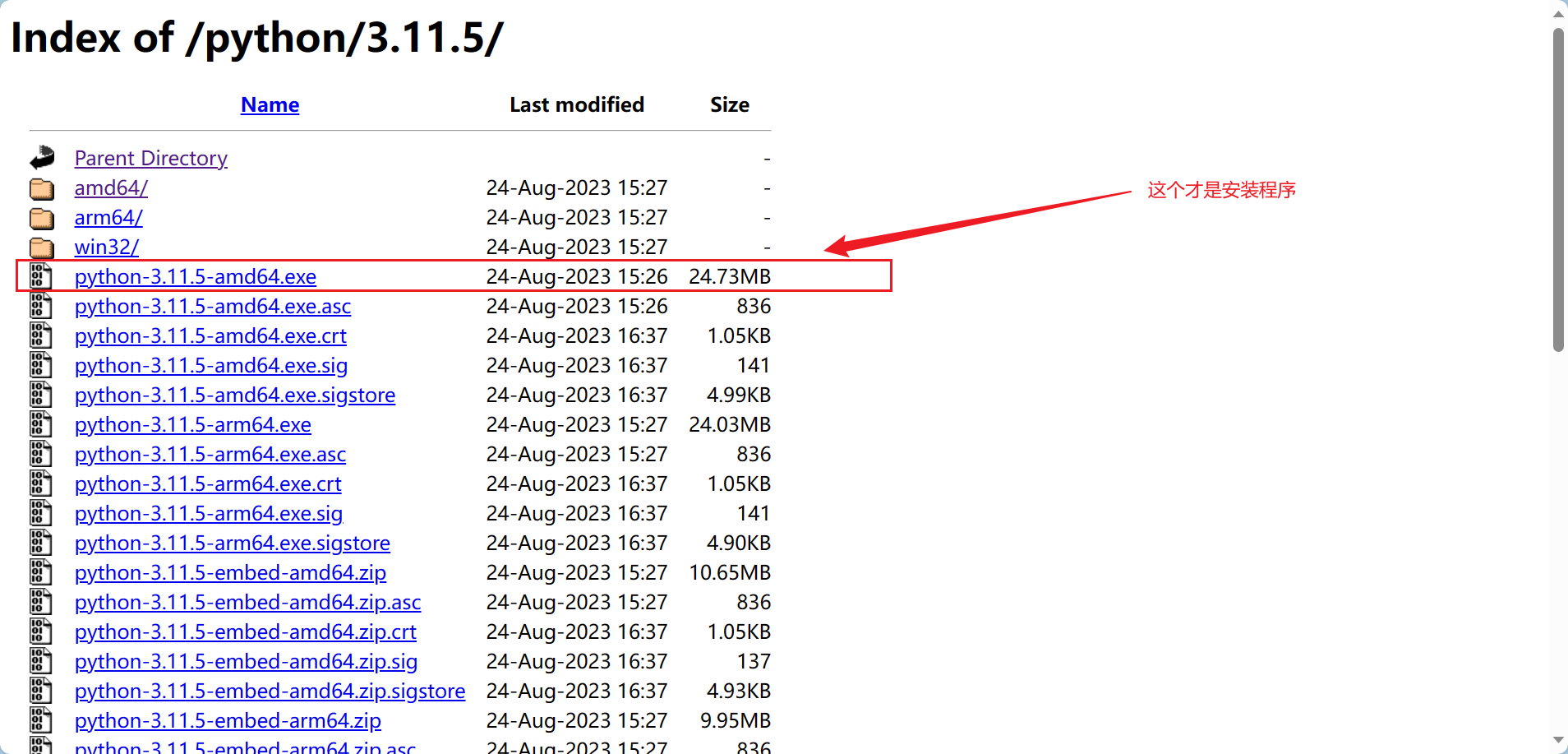Click the 4.90KB size value
Screen dimensions: 1568x754
tap(739, 543)
